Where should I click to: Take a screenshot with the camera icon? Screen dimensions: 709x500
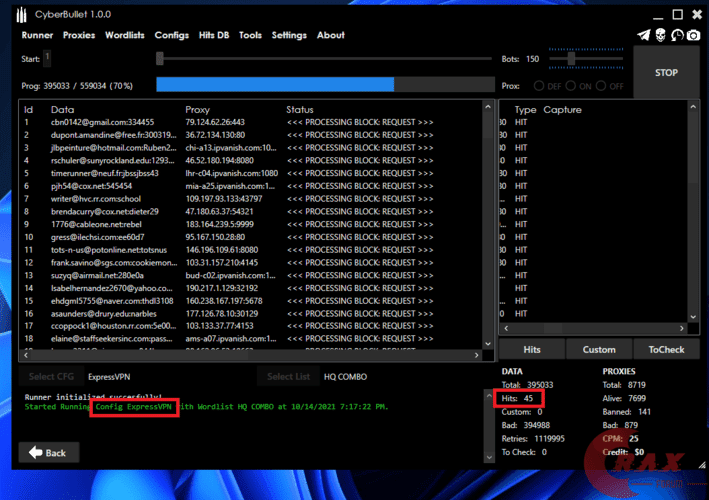(x=693, y=36)
